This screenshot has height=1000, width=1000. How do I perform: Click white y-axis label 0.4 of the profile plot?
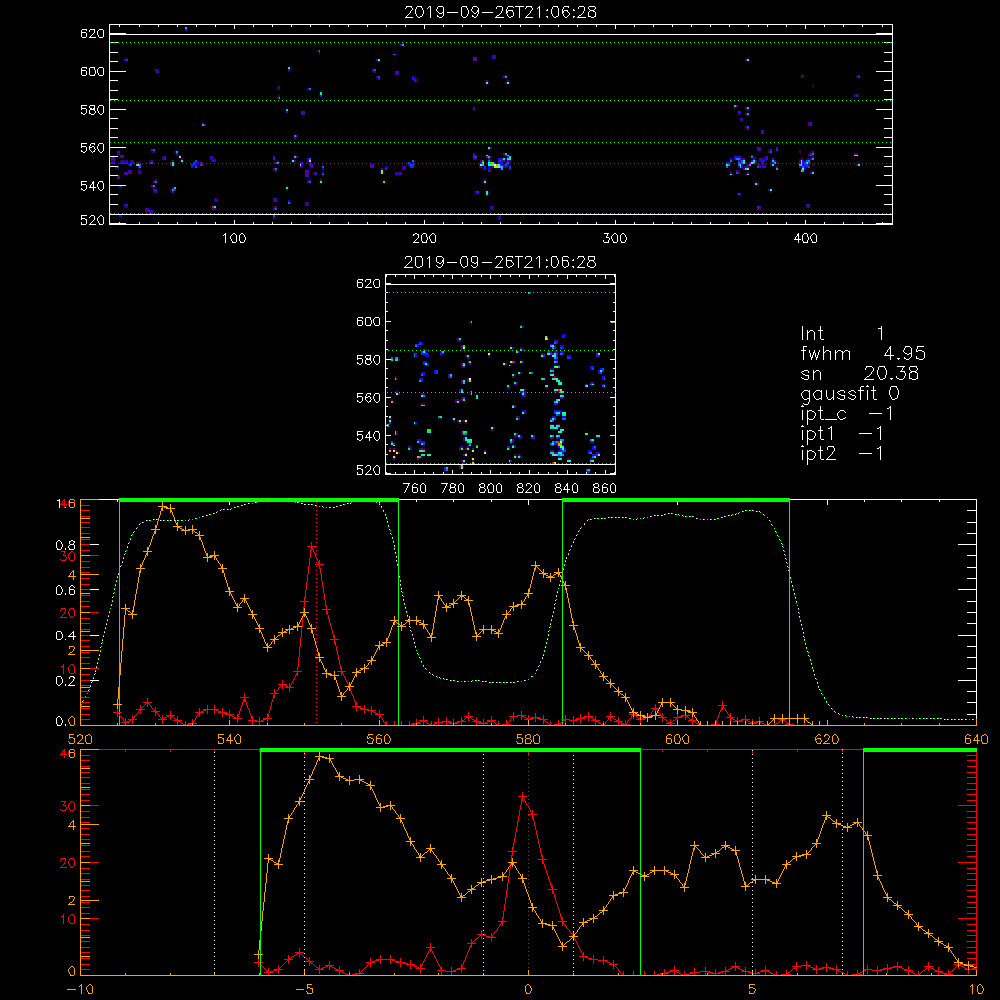(65, 636)
